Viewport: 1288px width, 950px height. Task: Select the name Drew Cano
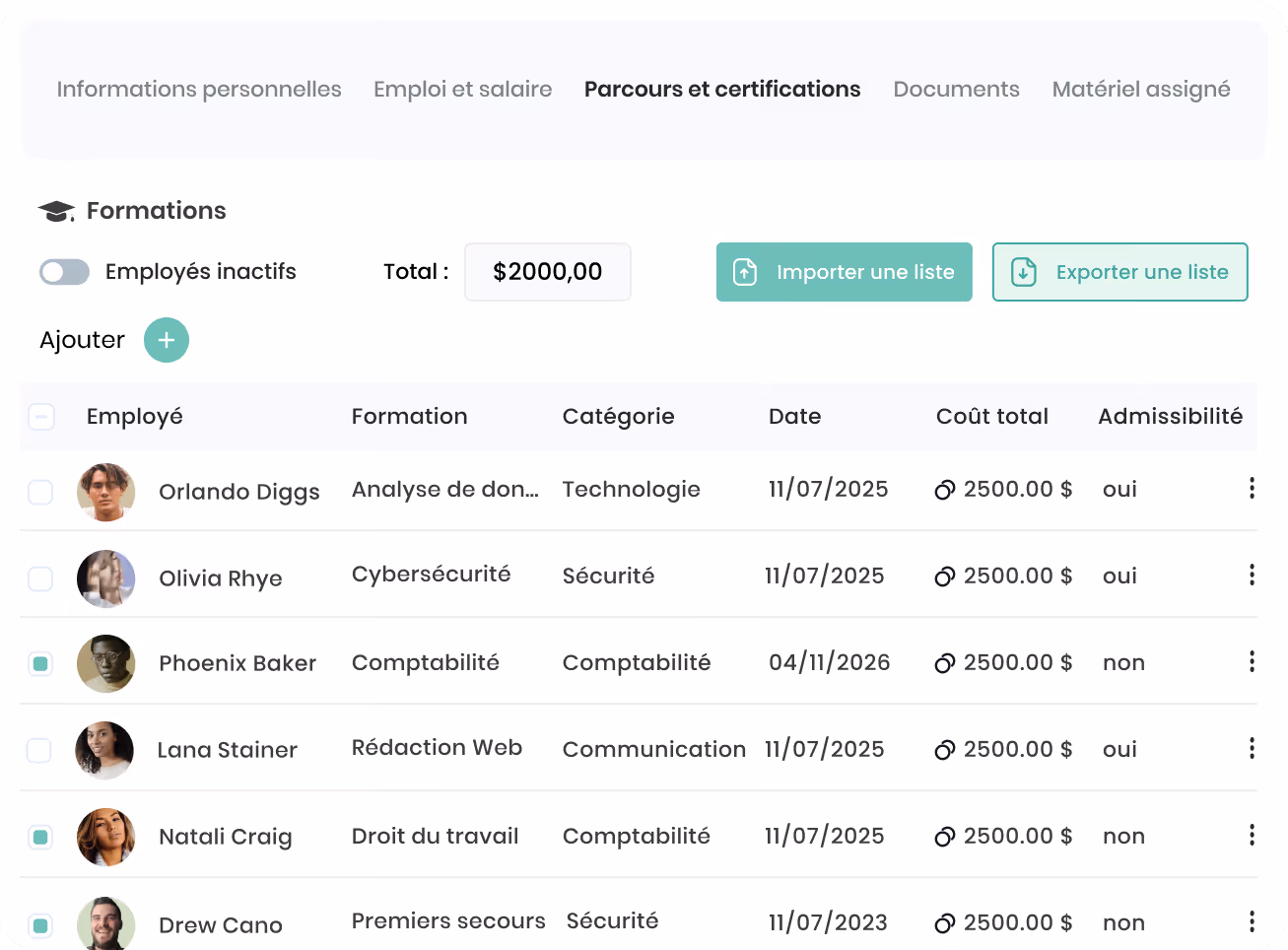221,925
